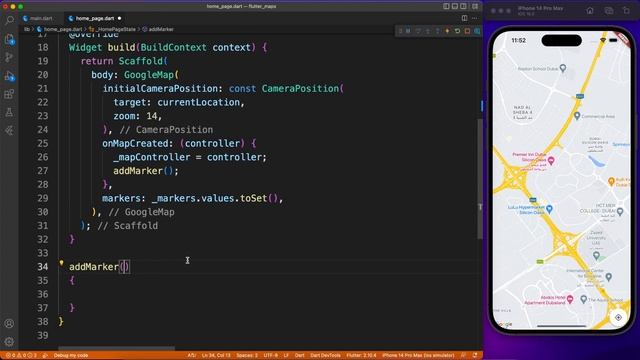This screenshot has height=360, width=640.
Task: Open notifications bell in status bar
Action: click(x=475, y=355)
